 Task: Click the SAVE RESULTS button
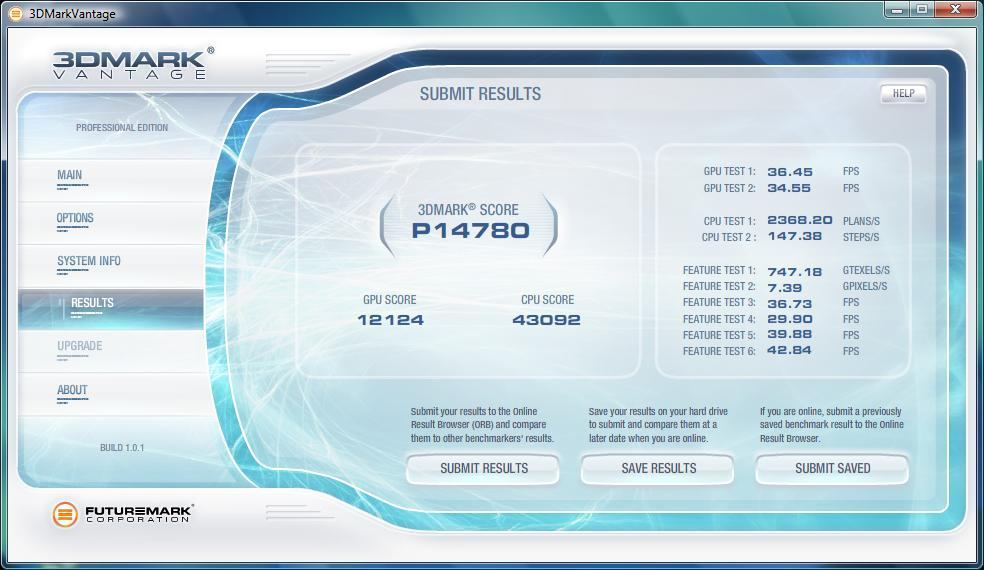[x=658, y=469]
